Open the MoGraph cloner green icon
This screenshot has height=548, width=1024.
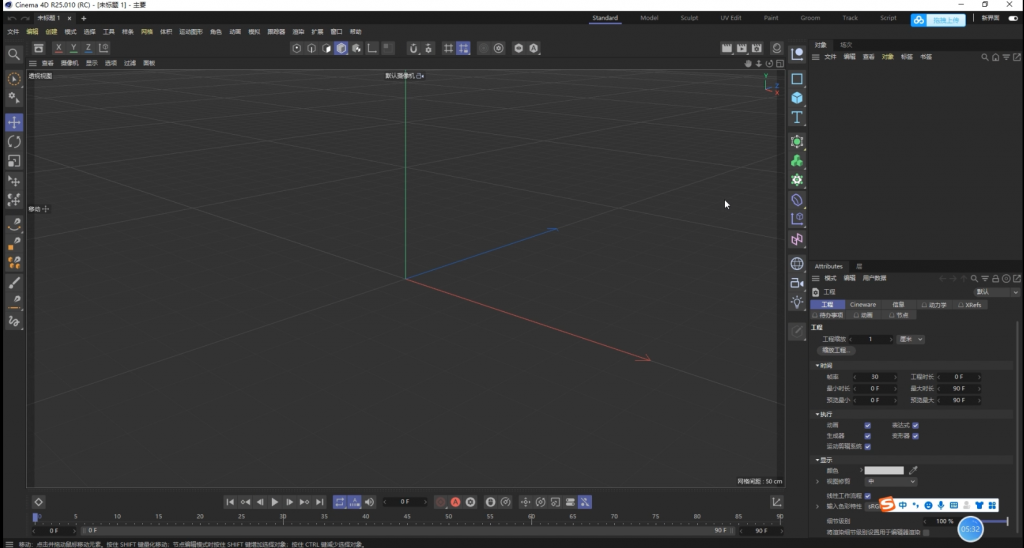(797, 161)
